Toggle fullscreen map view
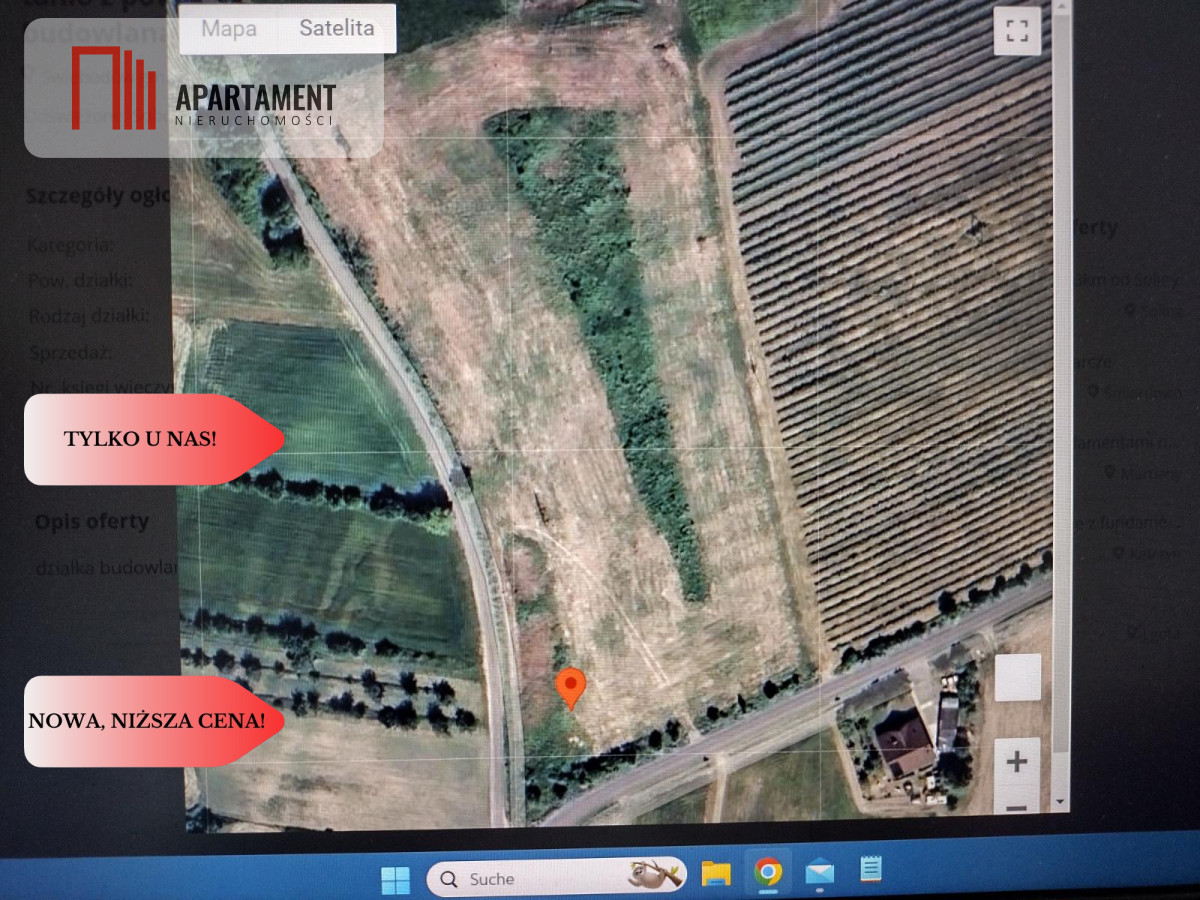 pos(1017,31)
